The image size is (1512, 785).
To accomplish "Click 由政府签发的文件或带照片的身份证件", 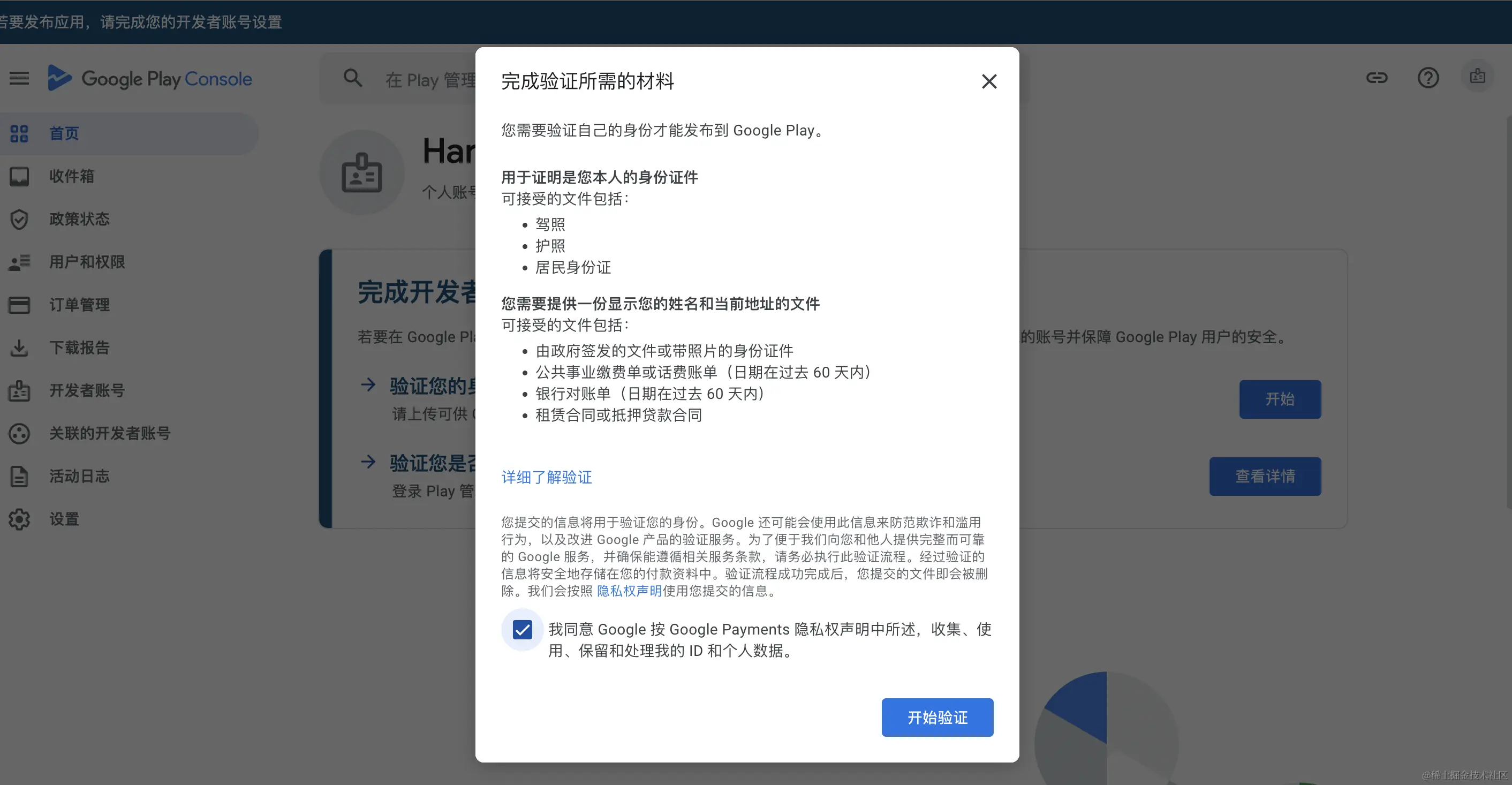I will (x=664, y=351).
